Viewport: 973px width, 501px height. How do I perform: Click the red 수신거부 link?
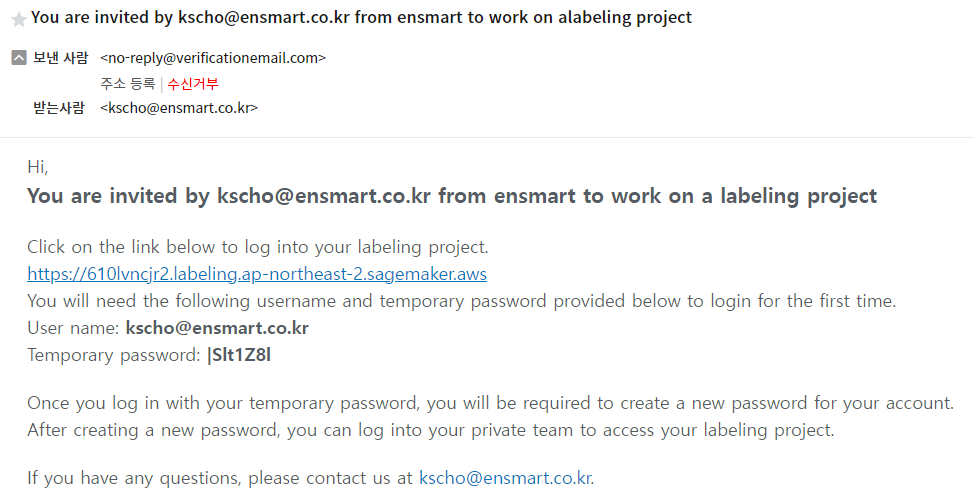(x=193, y=83)
